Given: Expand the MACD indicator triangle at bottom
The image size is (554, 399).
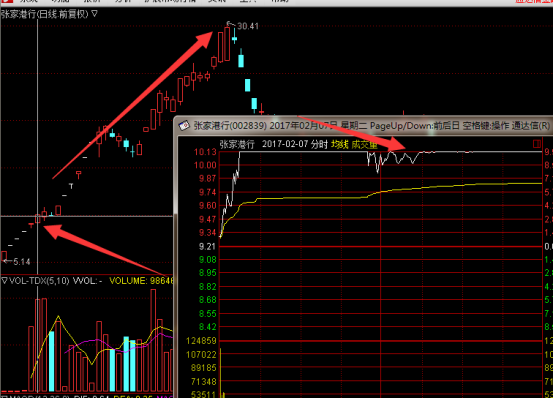Looking at the screenshot, I should [x=3, y=397].
